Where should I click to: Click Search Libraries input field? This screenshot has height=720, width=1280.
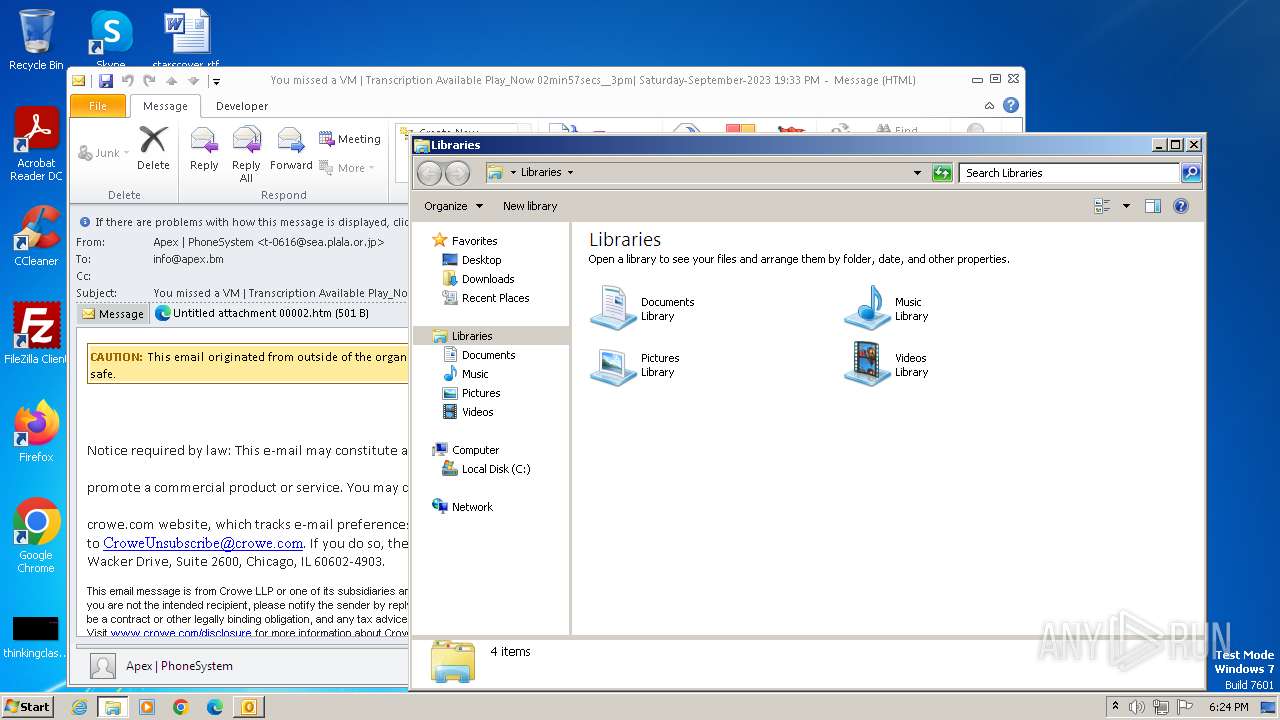pos(1069,173)
